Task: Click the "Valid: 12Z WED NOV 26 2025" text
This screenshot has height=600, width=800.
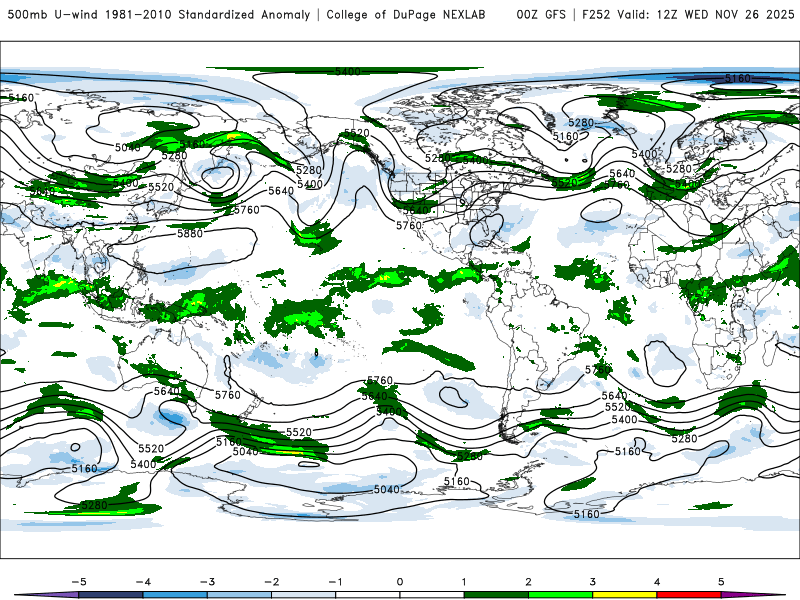Action: point(706,14)
